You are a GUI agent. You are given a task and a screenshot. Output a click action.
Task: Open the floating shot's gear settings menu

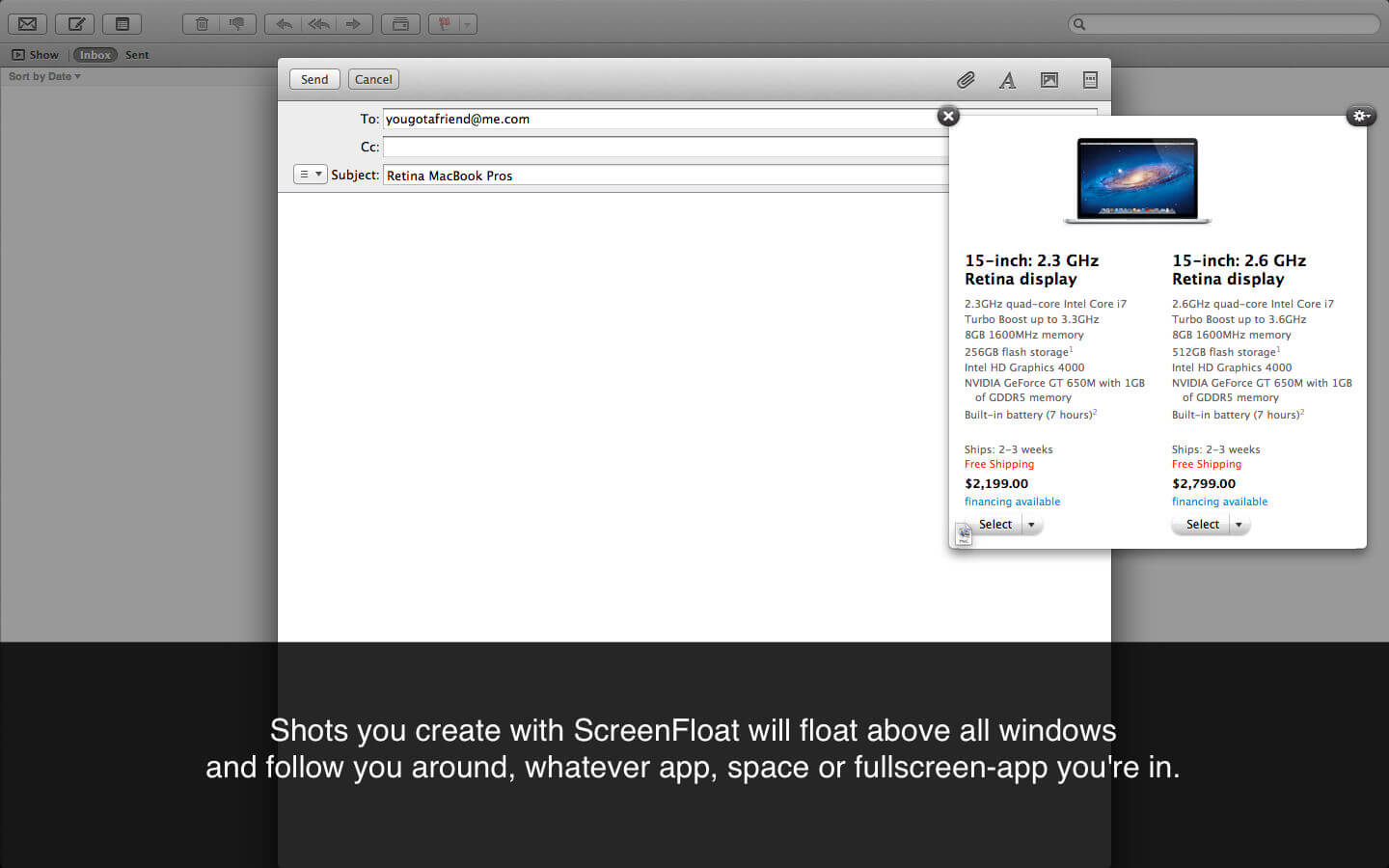pyautogui.click(x=1360, y=116)
